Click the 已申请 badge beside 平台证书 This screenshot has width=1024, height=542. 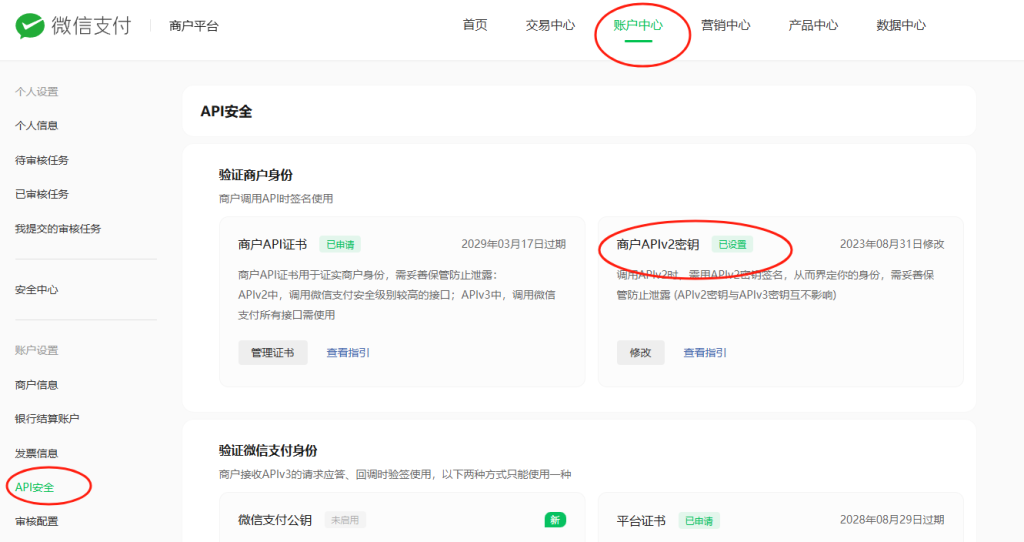pos(699,520)
